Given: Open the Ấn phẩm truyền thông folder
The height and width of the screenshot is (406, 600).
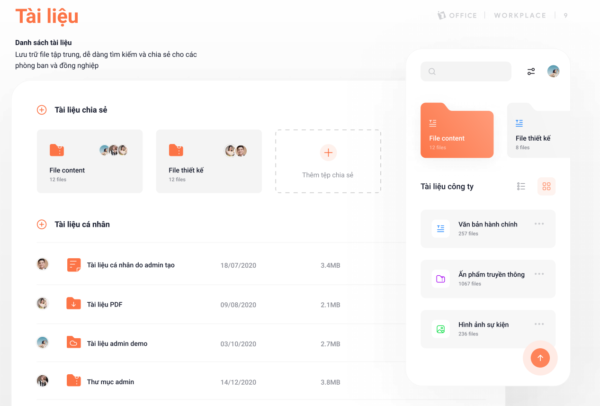Looking at the screenshot, I should click(488, 279).
